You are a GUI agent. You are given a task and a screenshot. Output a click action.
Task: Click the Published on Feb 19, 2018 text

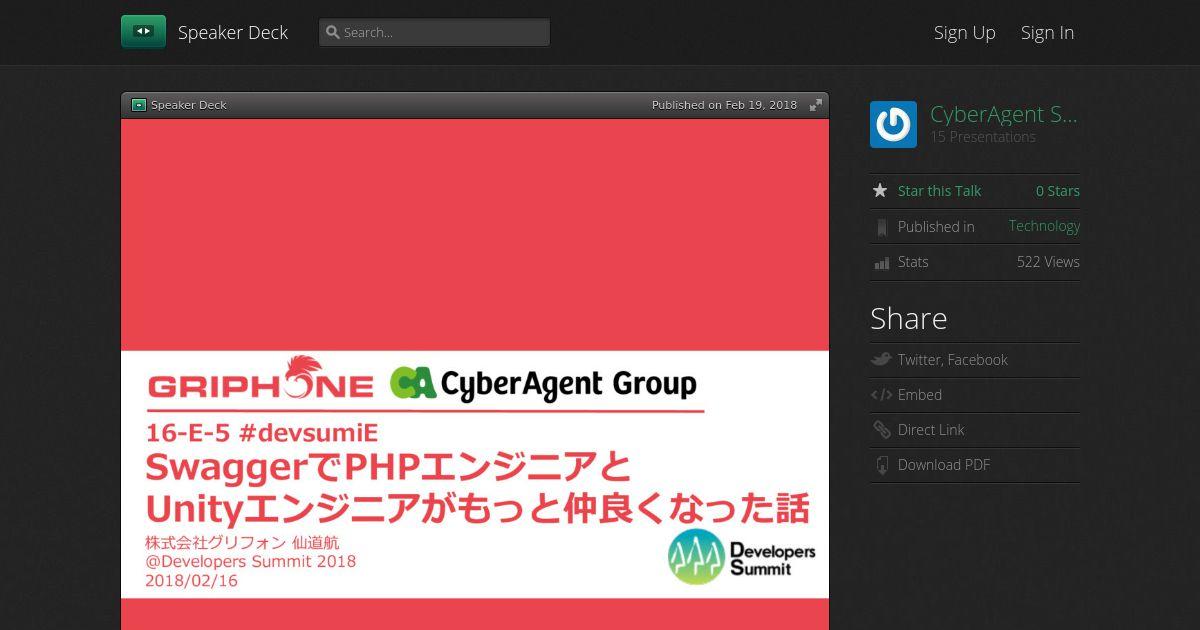coord(724,104)
